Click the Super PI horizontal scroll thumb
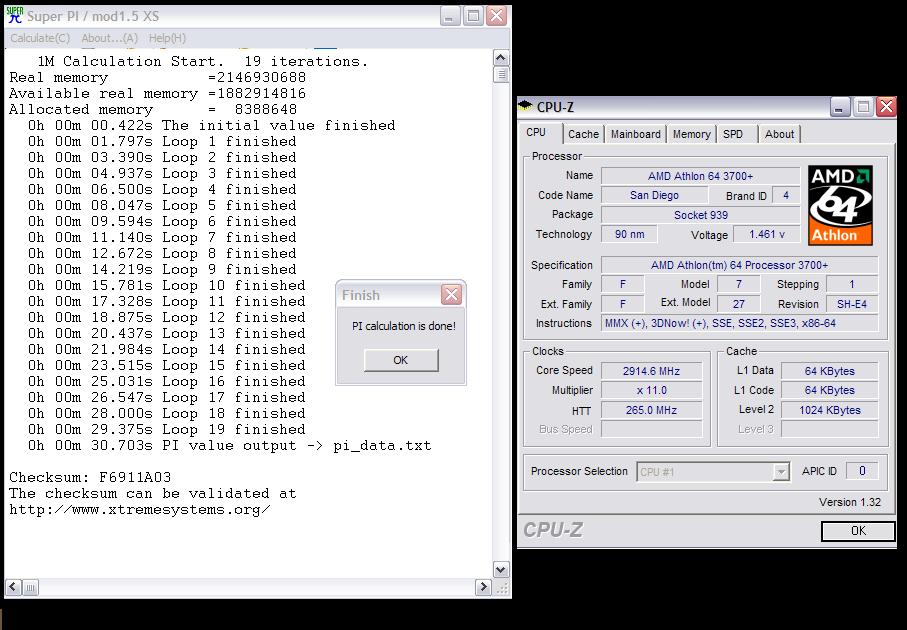Screen dimensions: 907x630 click(30, 588)
